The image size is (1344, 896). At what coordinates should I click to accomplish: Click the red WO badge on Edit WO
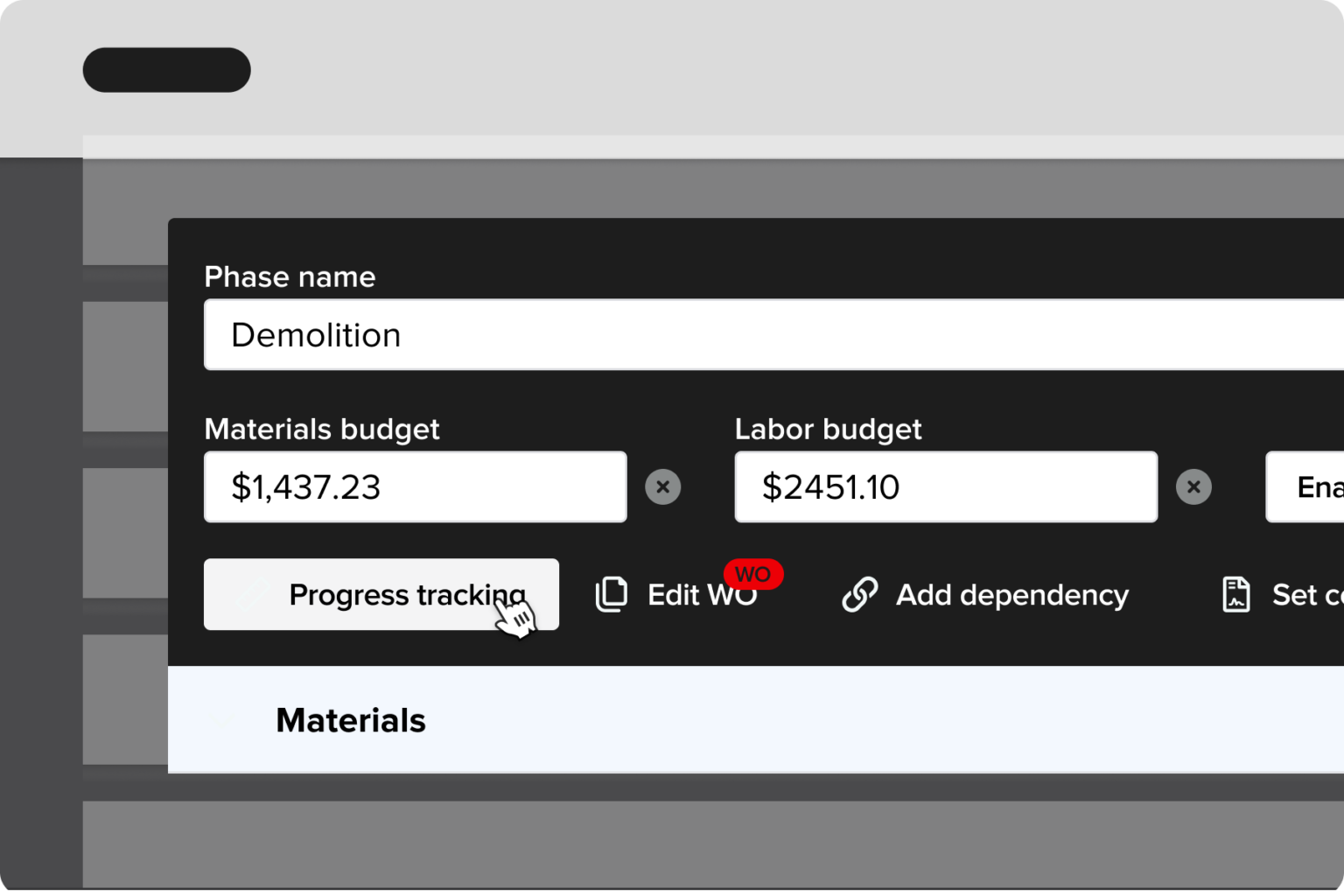(753, 574)
